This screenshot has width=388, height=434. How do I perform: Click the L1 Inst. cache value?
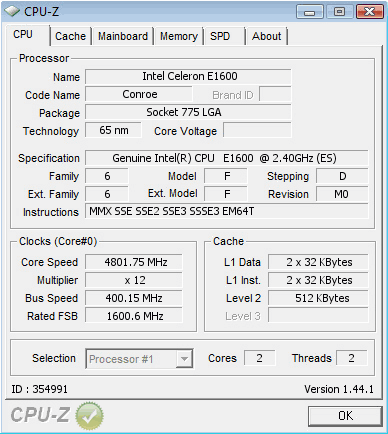click(x=318, y=280)
